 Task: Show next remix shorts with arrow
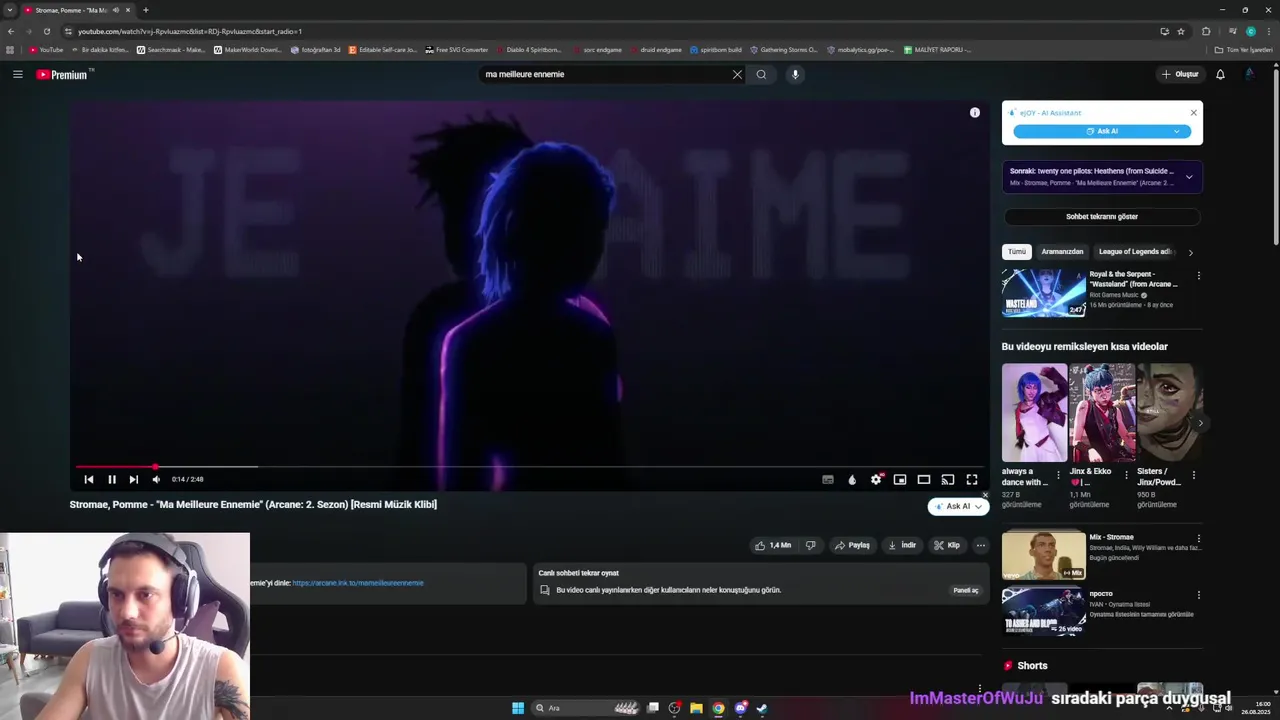coord(1200,423)
